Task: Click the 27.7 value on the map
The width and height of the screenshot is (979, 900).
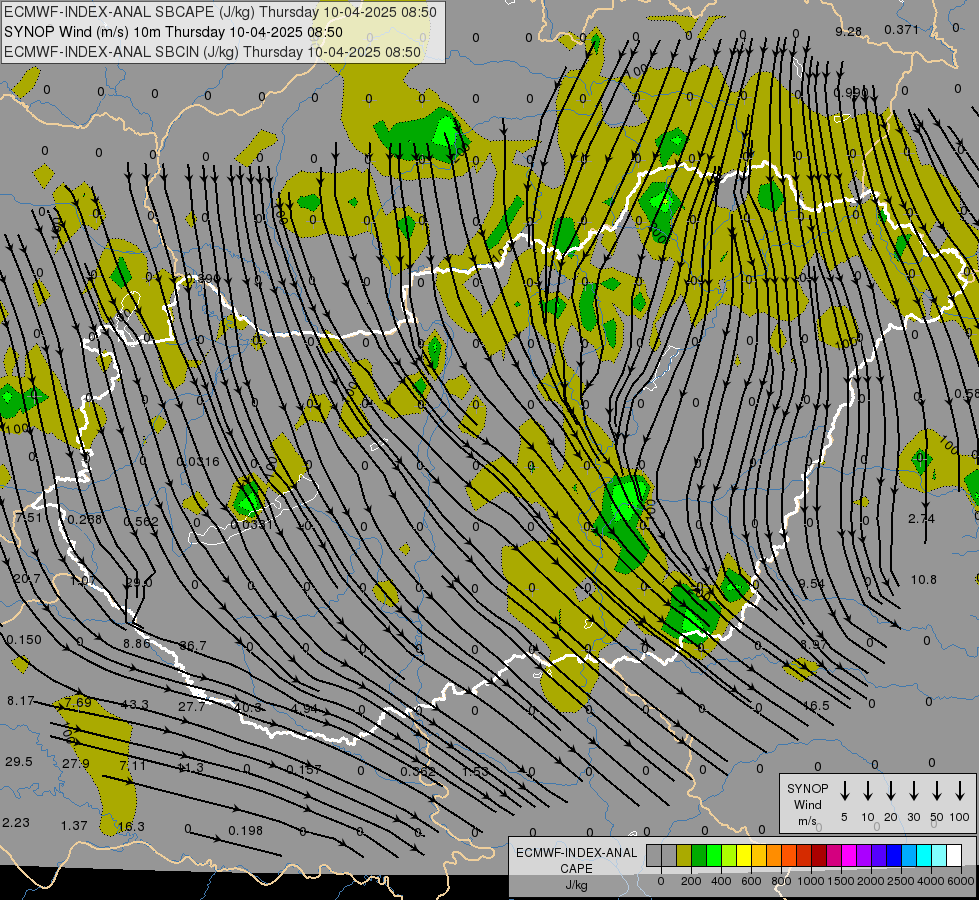Action: pyautogui.click(x=192, y=706)
